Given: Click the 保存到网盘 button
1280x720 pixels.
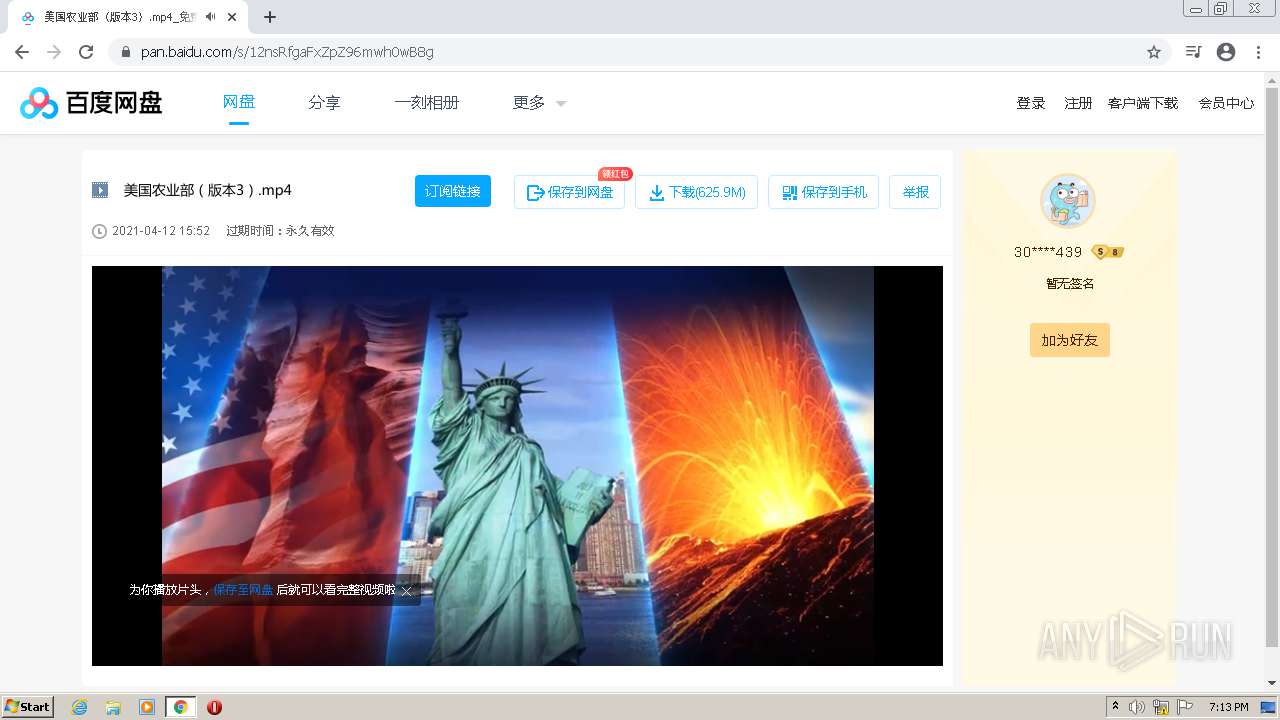Looking at the screenshot, I should 569,192.
